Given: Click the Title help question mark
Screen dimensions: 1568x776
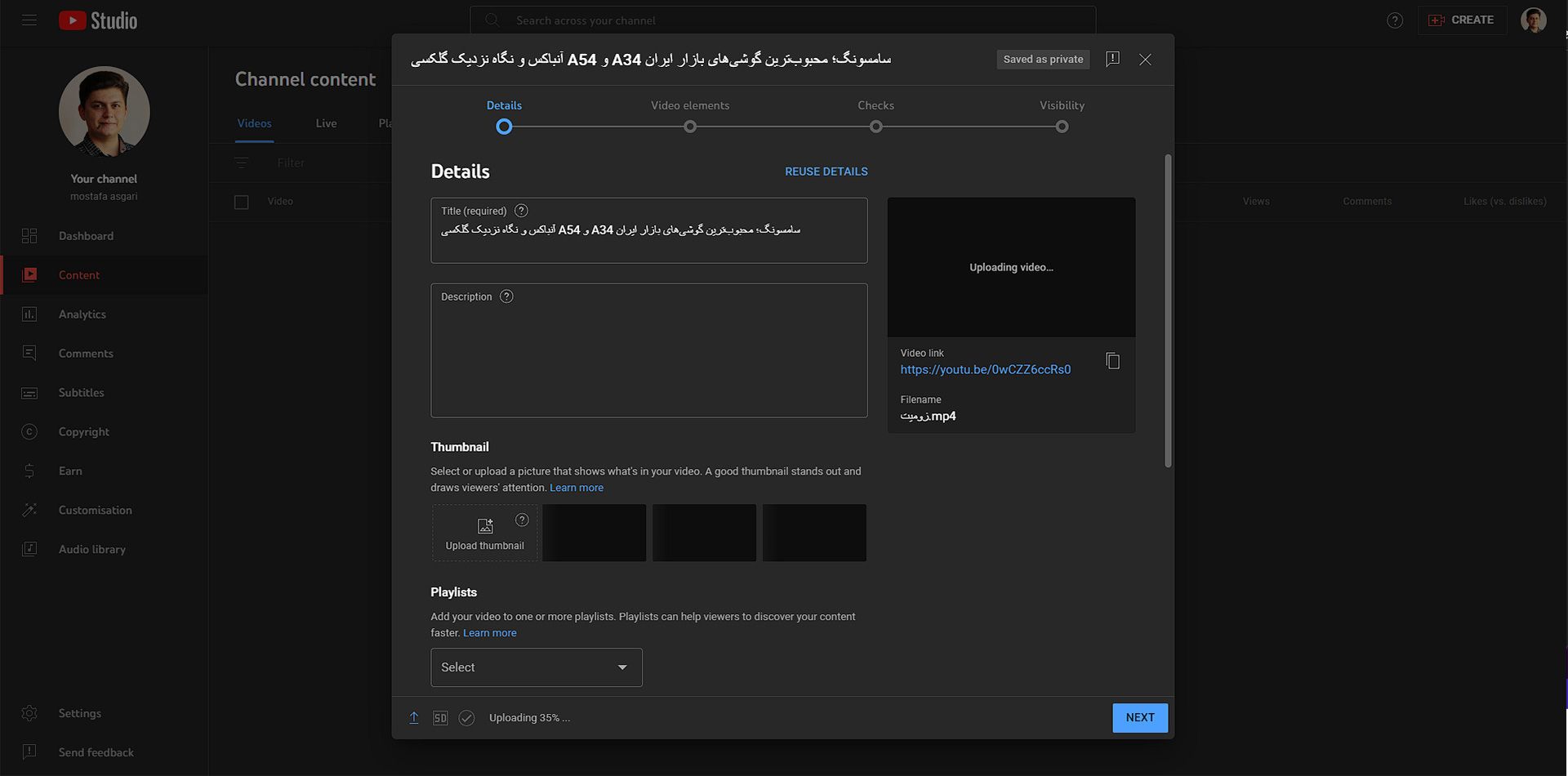Looking at the screenshot, I should pos(521,211).
